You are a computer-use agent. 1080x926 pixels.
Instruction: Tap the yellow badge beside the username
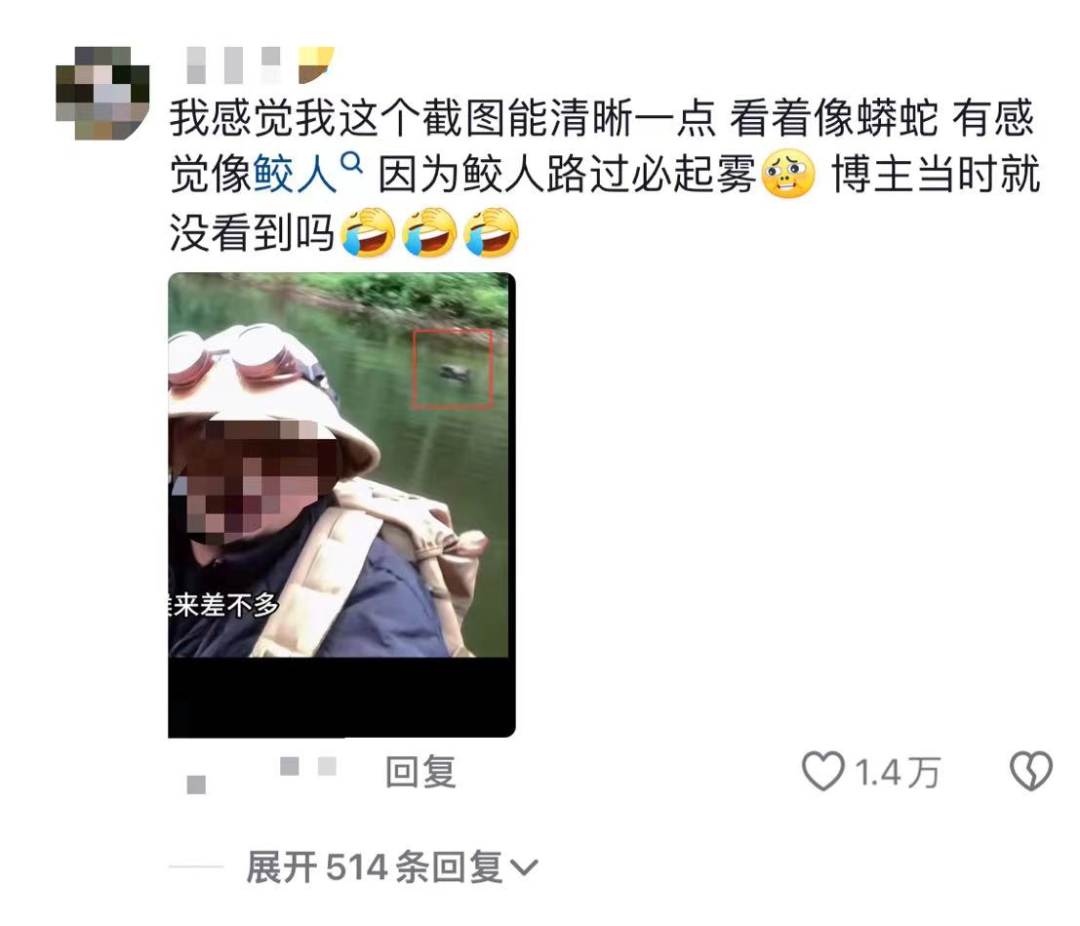pos(316,65)
